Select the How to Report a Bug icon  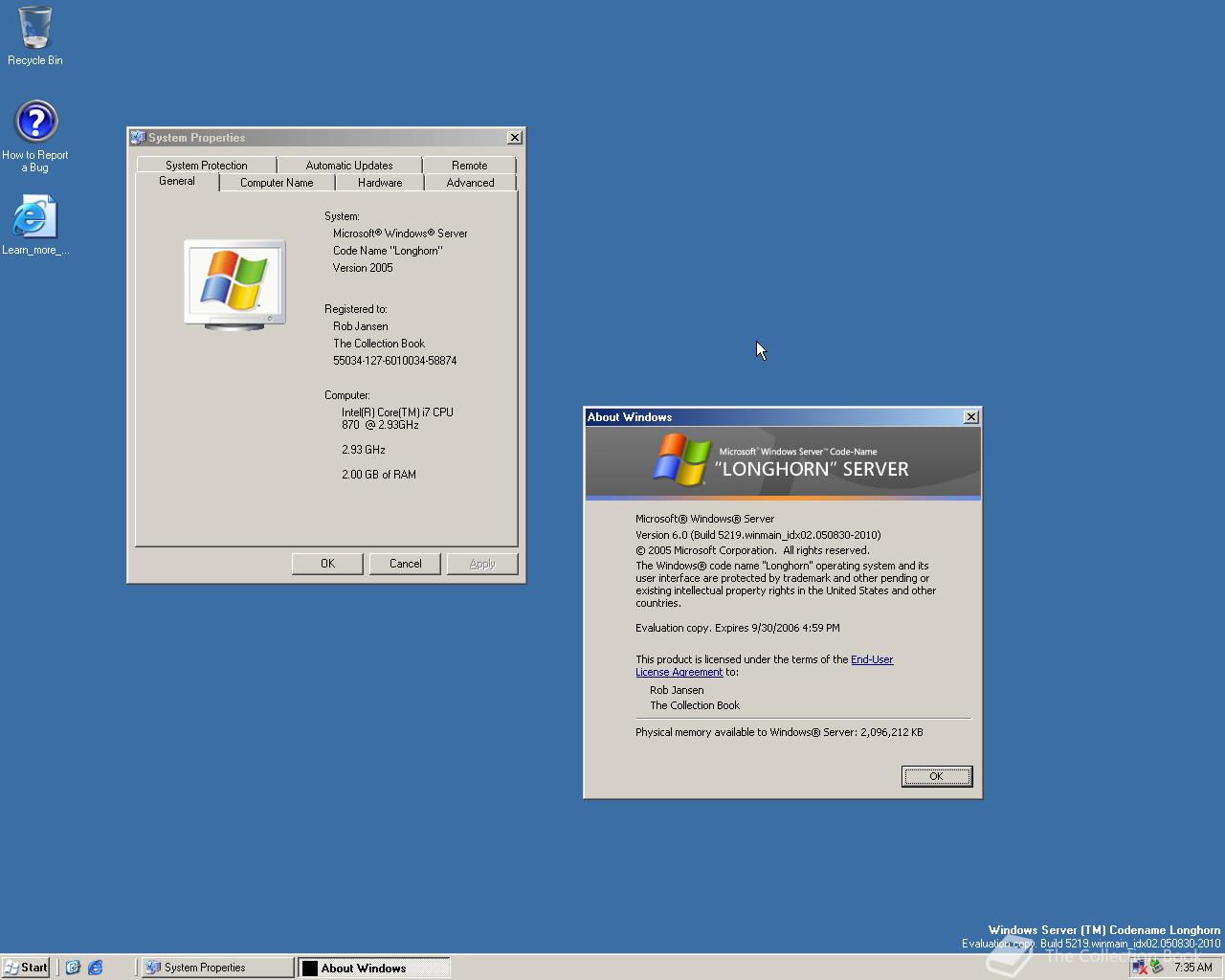coord(35,136)
